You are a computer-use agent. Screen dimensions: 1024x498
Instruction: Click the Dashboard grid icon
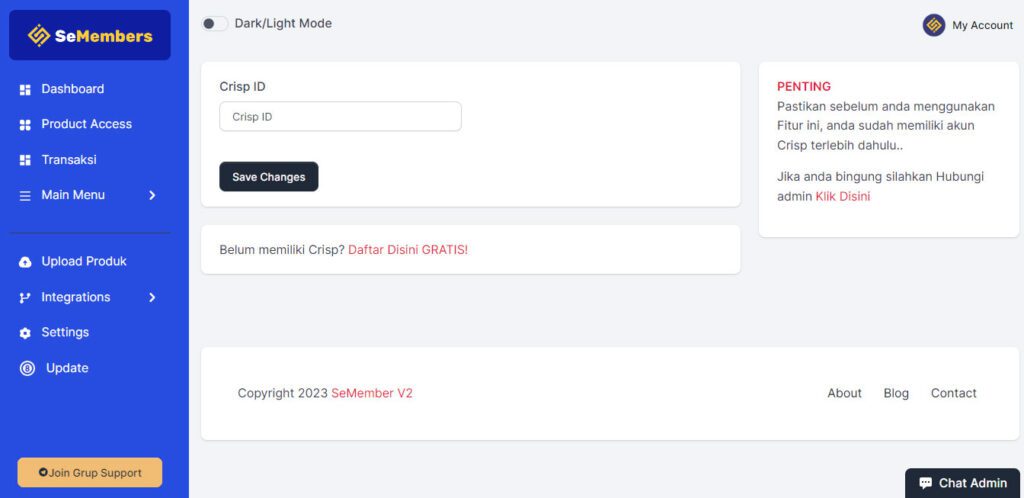(25, 90)
